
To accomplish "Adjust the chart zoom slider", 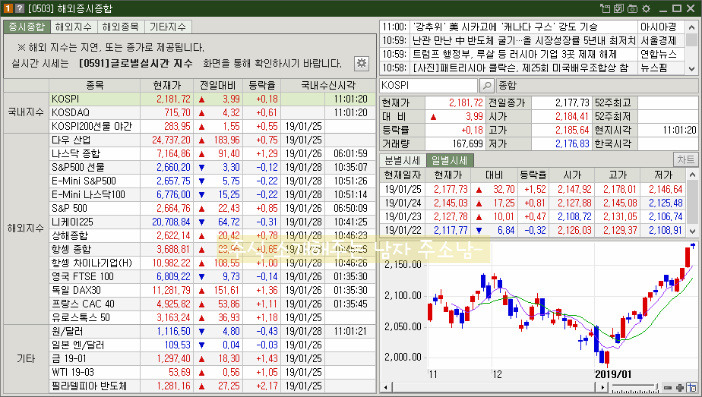I will [634, 388].
